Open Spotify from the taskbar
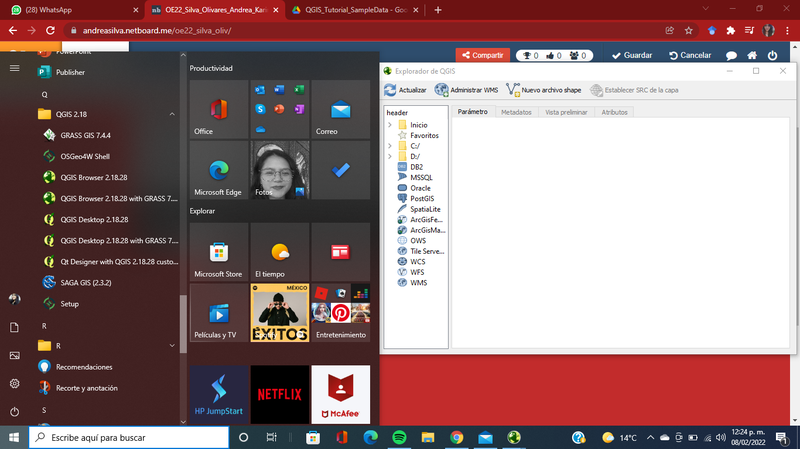 click(x=399, y=437)
